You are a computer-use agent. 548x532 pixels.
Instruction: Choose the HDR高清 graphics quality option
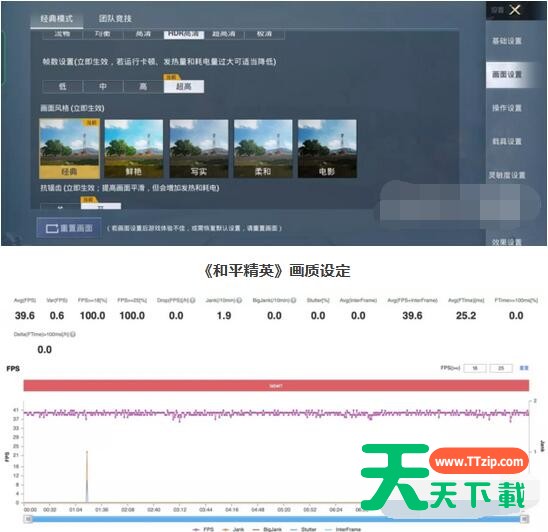[184, 34]
